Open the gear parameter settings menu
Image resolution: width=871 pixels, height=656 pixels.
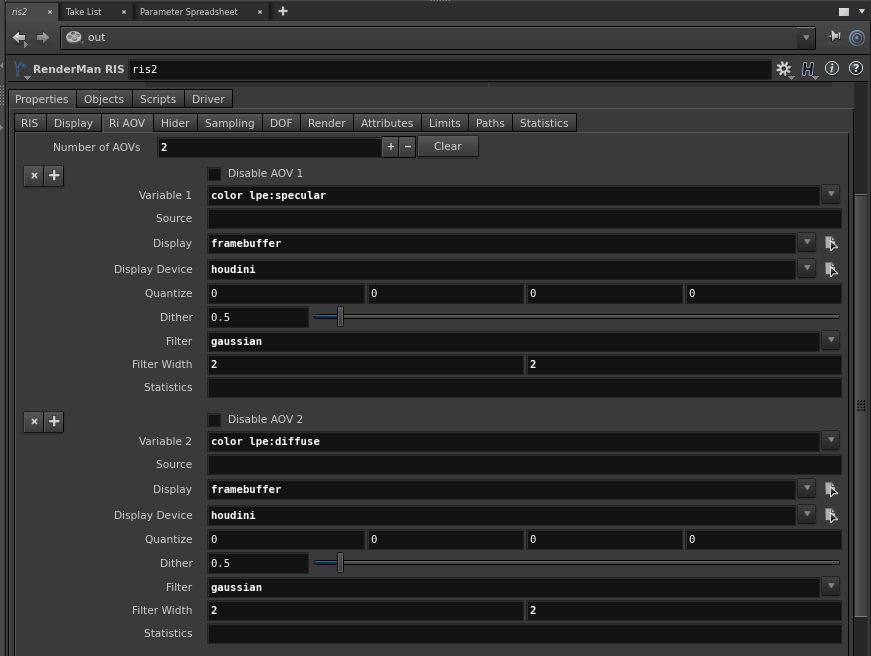pyautogui.click(x=784, y=69)
